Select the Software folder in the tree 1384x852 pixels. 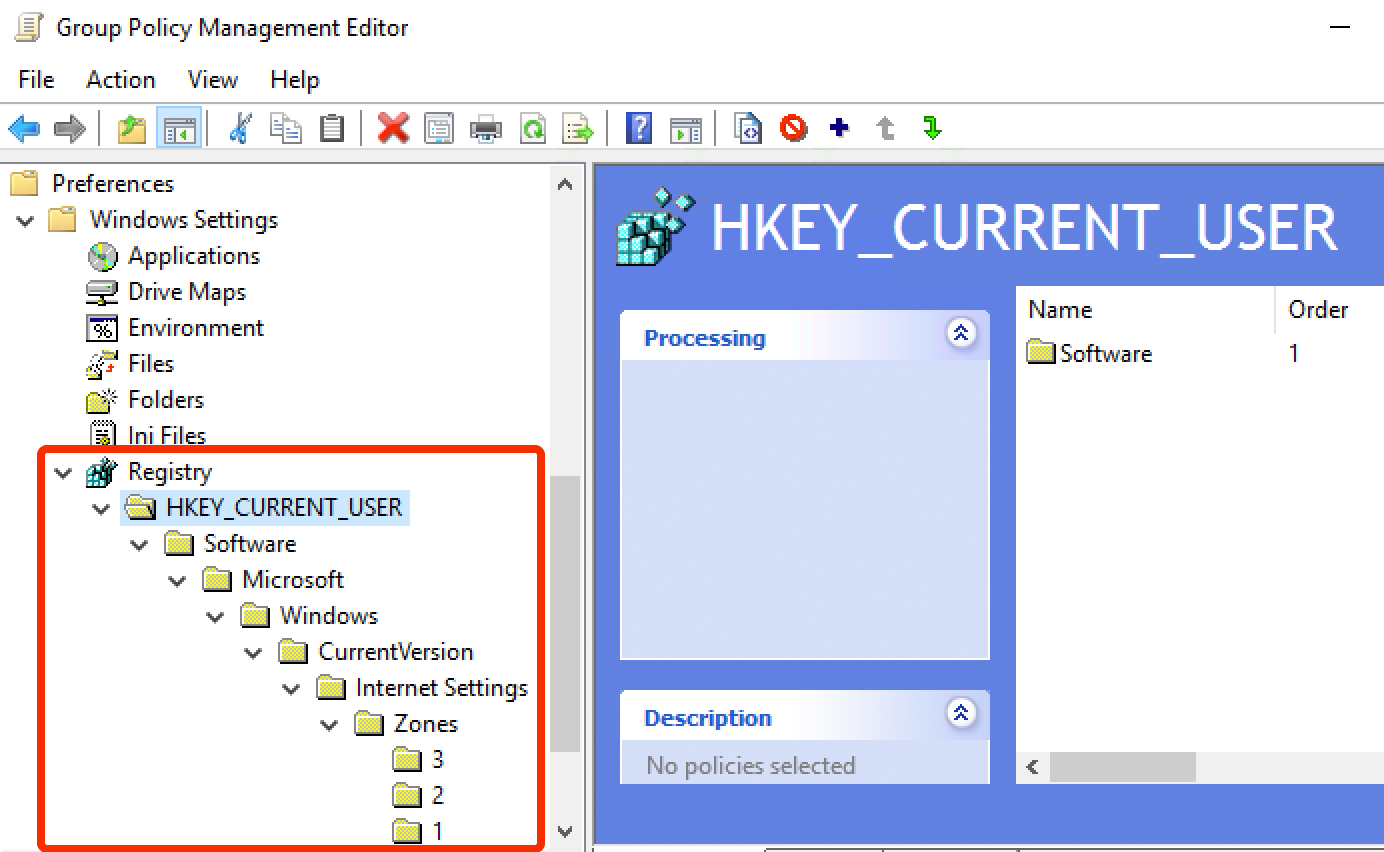250,544
